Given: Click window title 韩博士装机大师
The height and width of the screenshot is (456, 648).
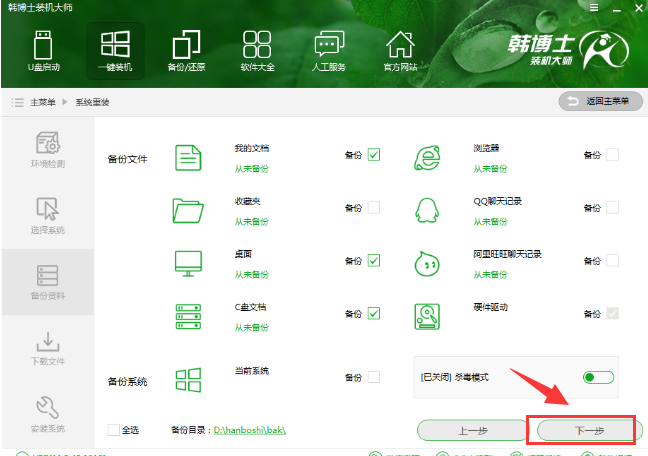Looking at the screenshot, I should (x=40, y=7).
